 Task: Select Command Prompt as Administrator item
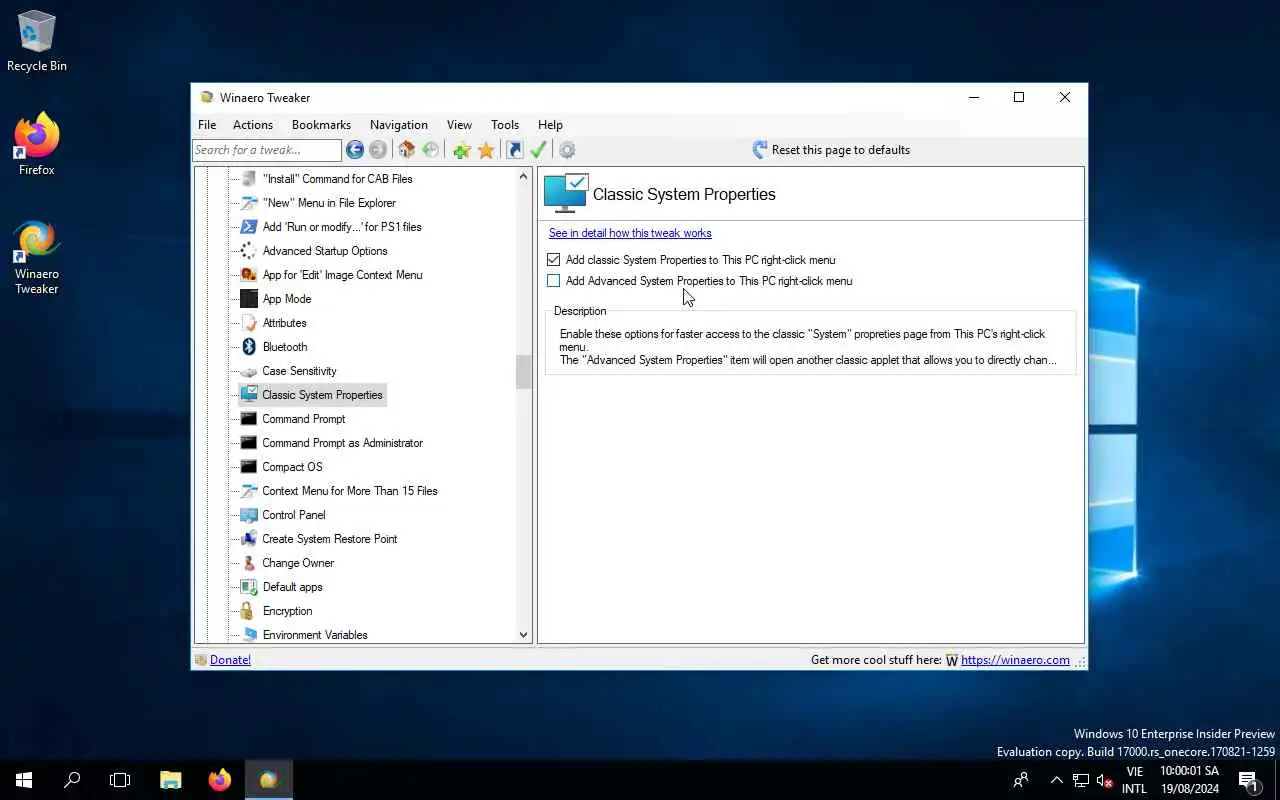point(342,443)
